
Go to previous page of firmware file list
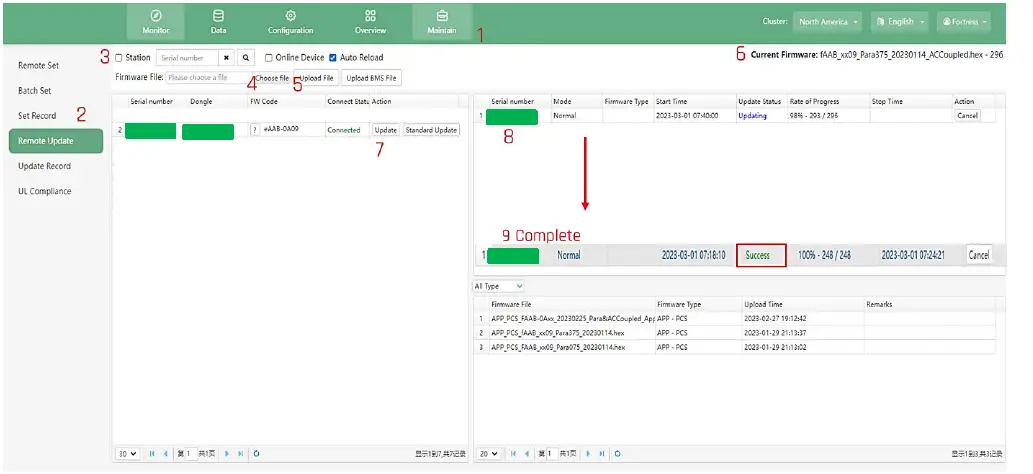pyautogui.click(x=526, y=454)
